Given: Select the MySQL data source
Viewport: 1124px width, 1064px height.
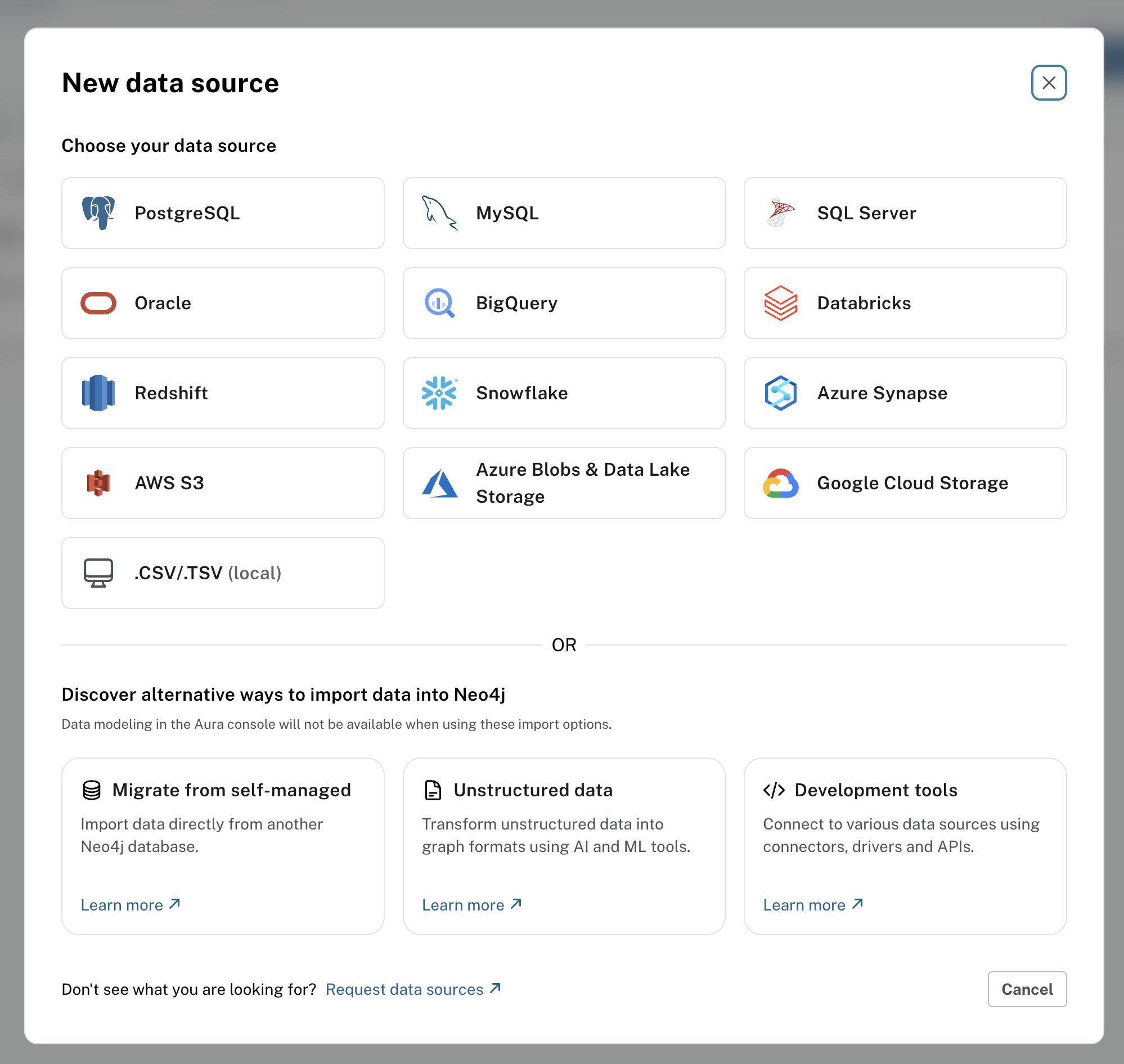Looking at the screenshot, I should (564, 213).
